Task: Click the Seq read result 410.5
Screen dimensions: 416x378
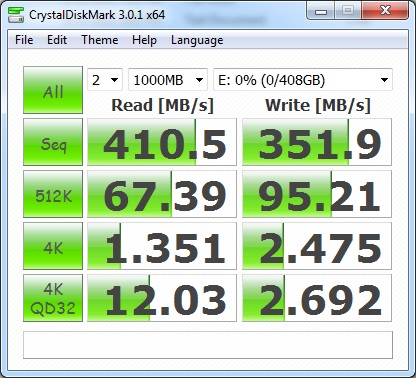Action: 162,142
